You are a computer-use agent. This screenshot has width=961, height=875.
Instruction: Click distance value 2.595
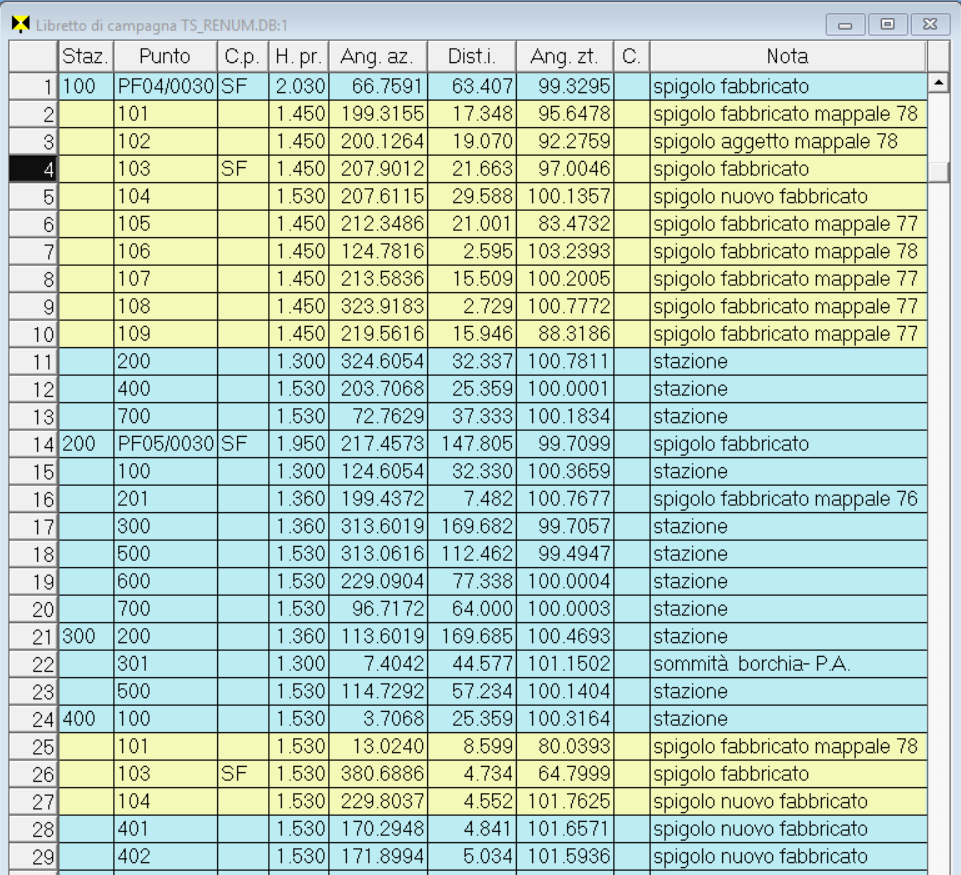click(x=472, y=251)
